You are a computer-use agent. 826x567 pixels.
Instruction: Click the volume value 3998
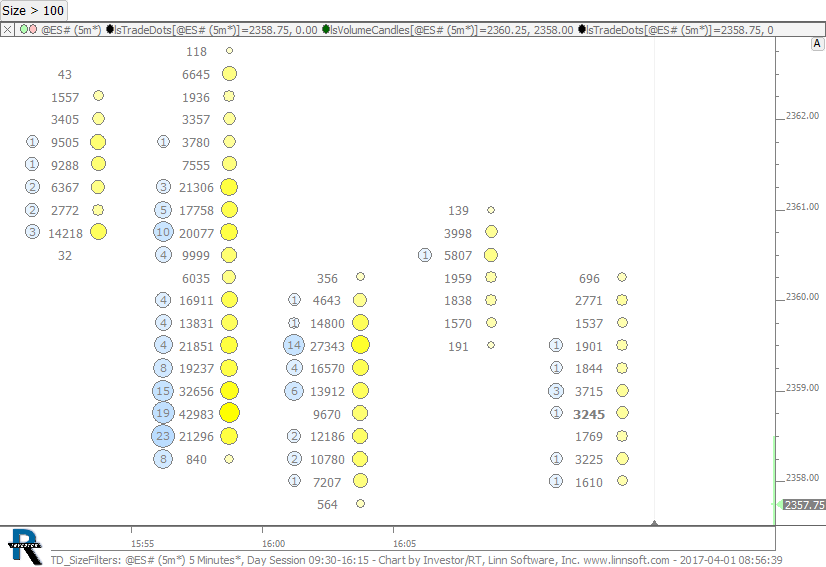pos(458,233)
